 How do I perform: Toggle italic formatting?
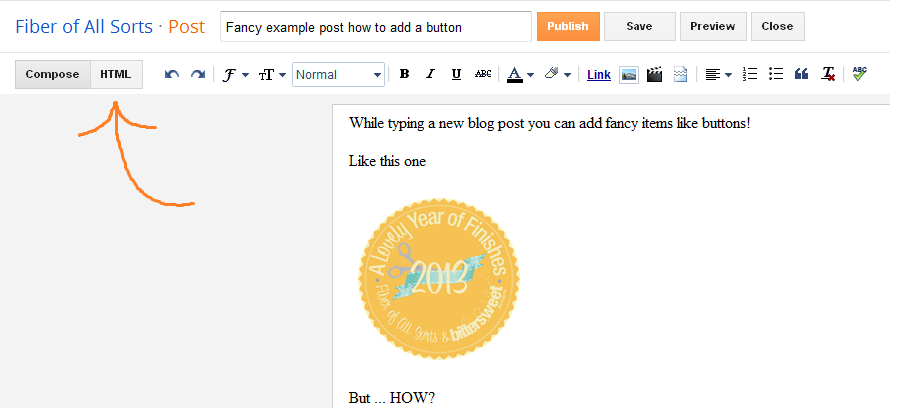[430, 74]
